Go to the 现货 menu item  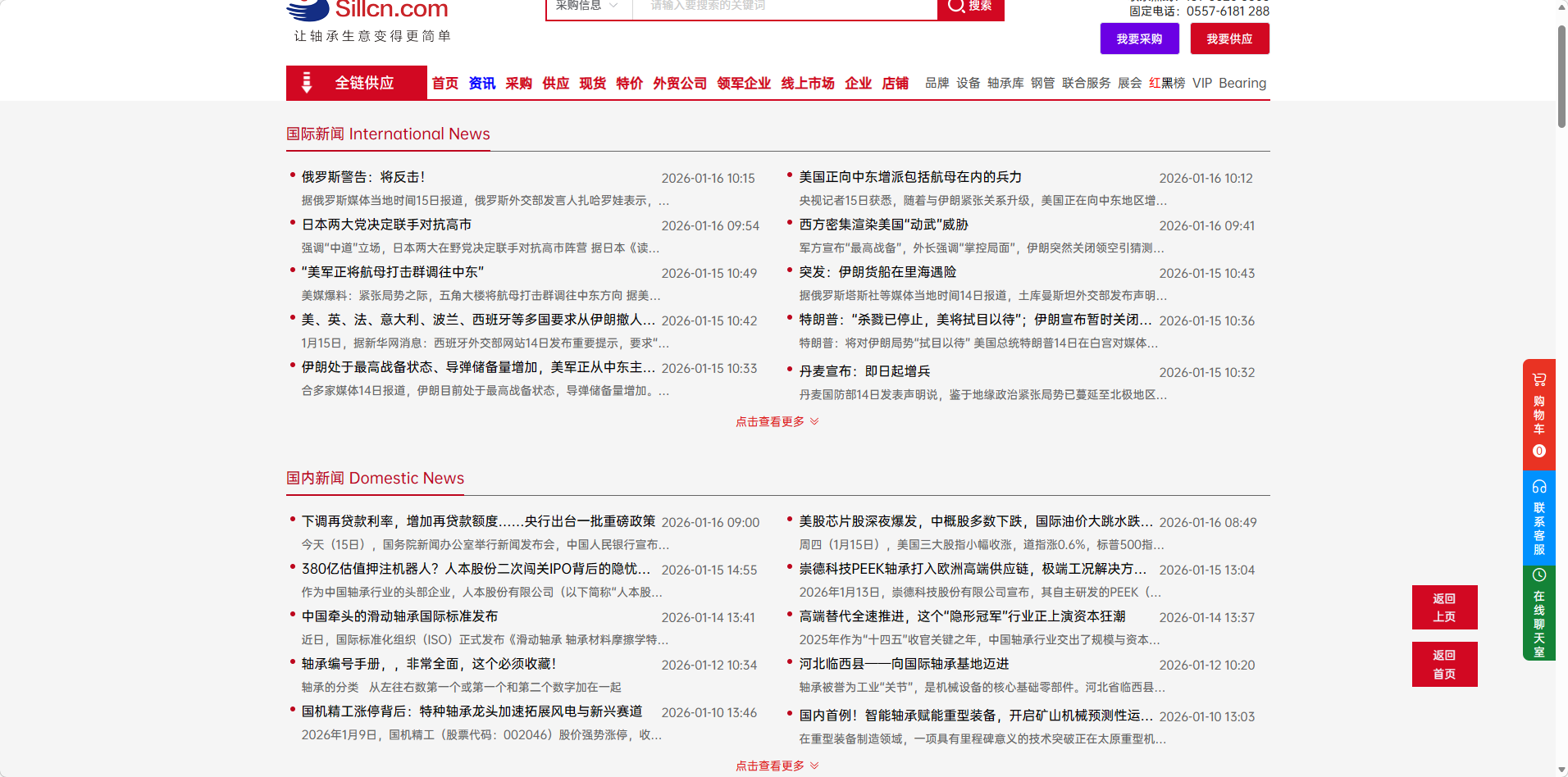tap(592, 83)
